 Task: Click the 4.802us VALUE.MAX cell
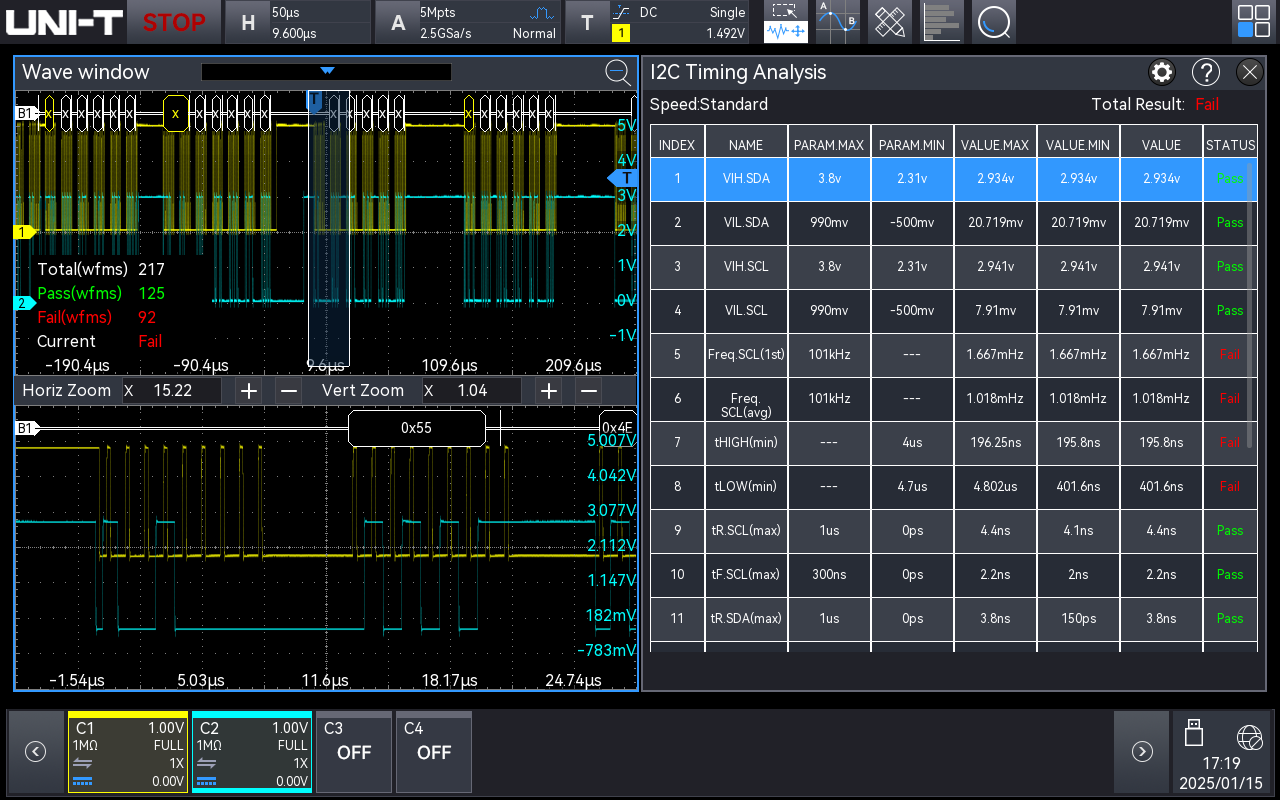tap(995, 487)
